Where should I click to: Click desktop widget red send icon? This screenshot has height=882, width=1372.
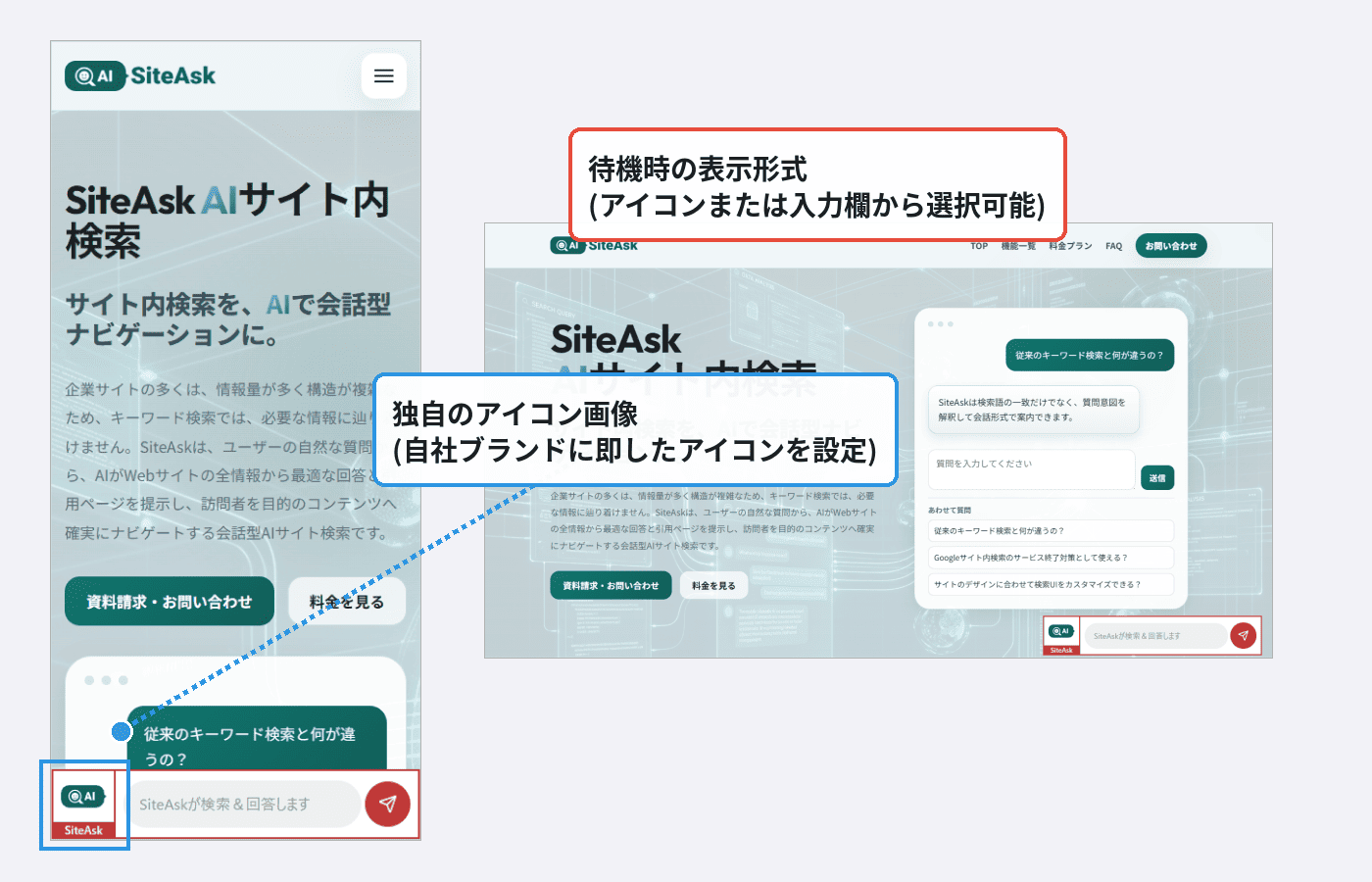point(1244,635)
